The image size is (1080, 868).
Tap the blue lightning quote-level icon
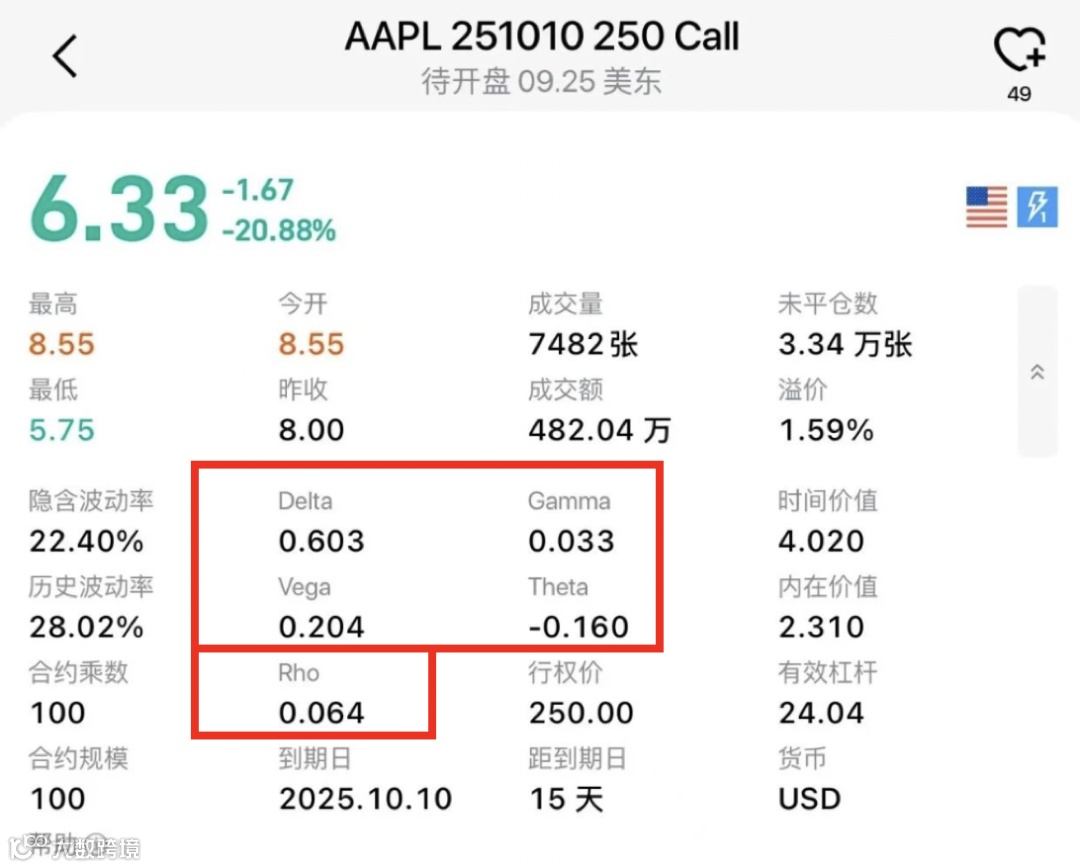pyautogui.click(x=1037, y=207)
